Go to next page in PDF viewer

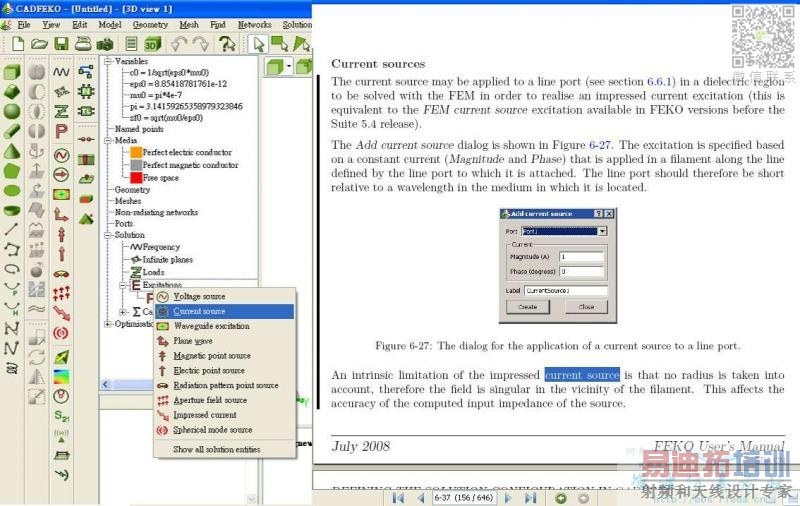[x=508, y=498]
